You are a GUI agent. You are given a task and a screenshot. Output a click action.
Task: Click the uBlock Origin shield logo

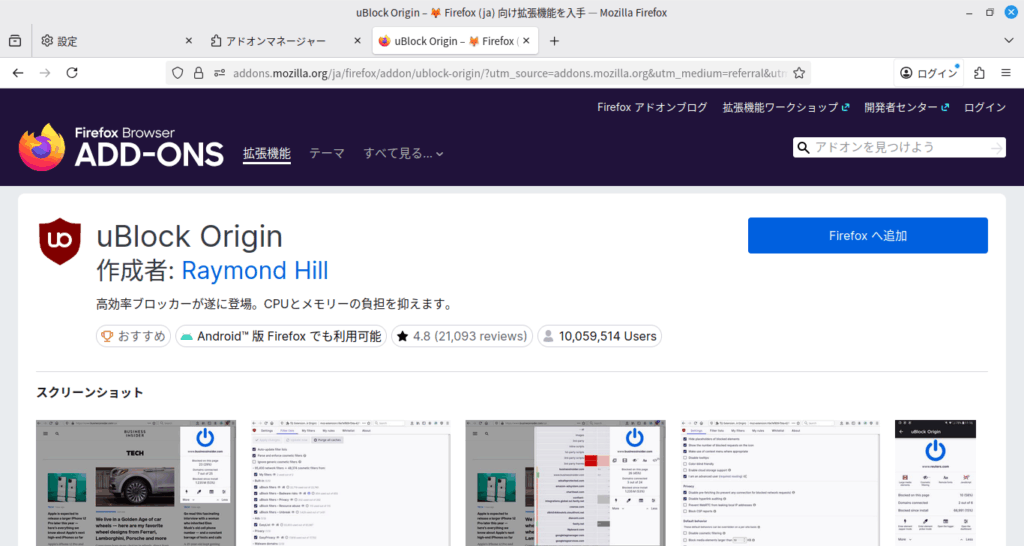pyautogui.click(x=59, y=240)
